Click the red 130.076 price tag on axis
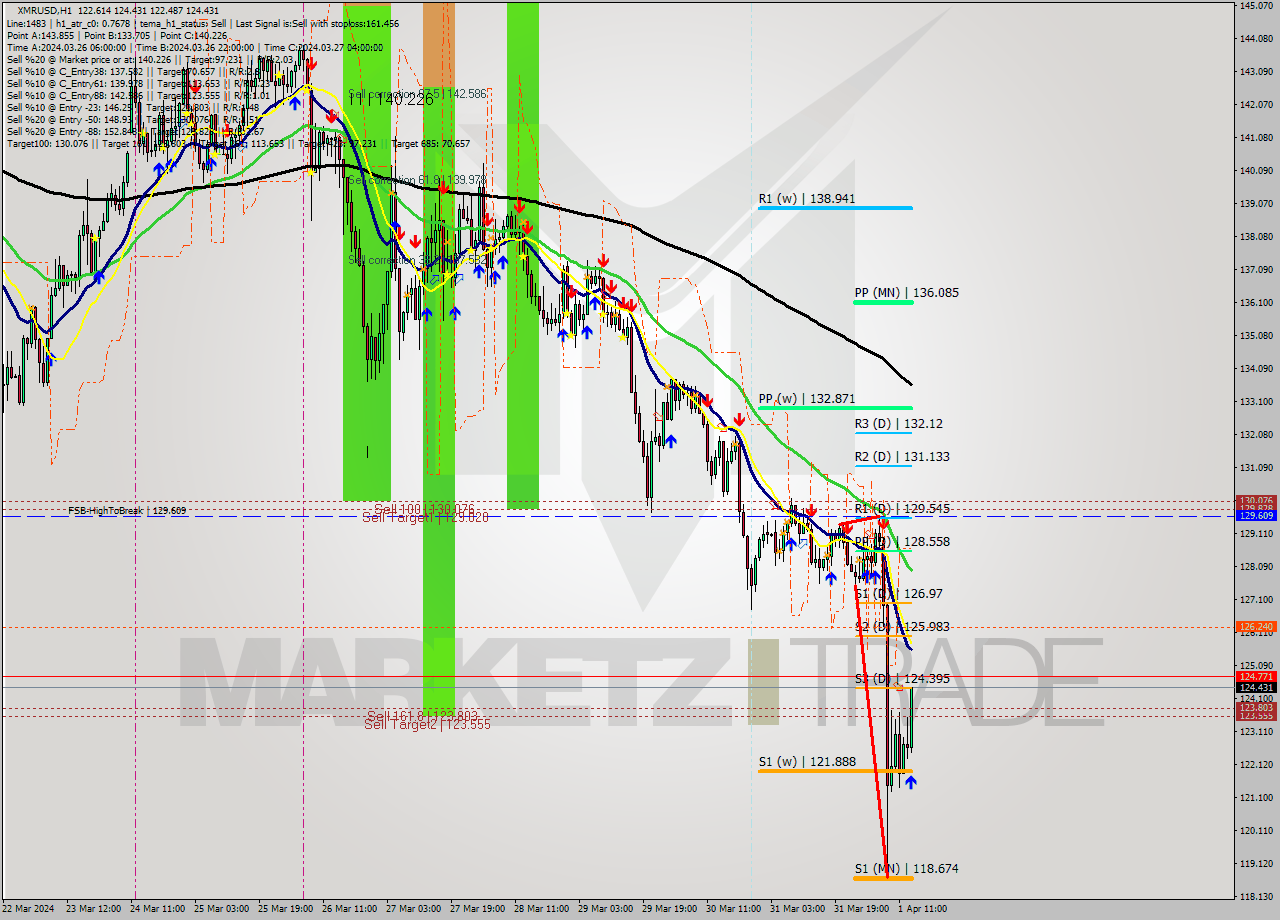This screenshot has width=1280, height=920. pyautogui.click(x=1256, y=500)
